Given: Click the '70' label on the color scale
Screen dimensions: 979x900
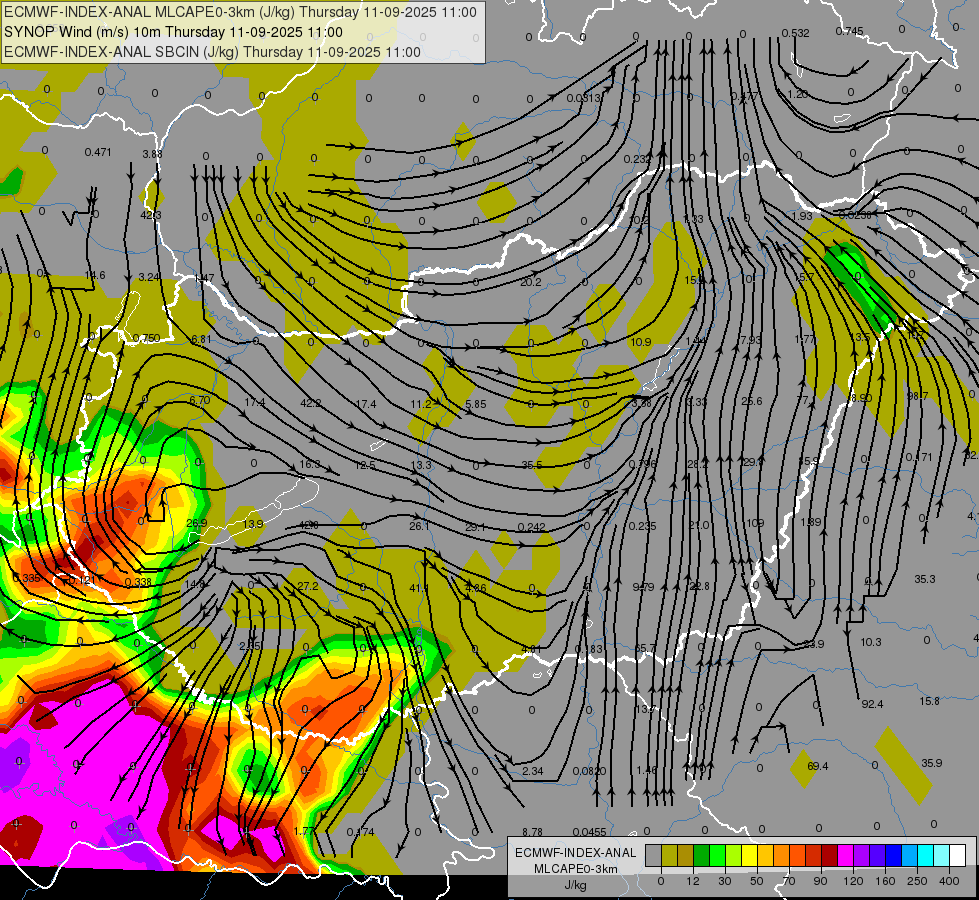Looking at the screenshot, I should (789, 881).
